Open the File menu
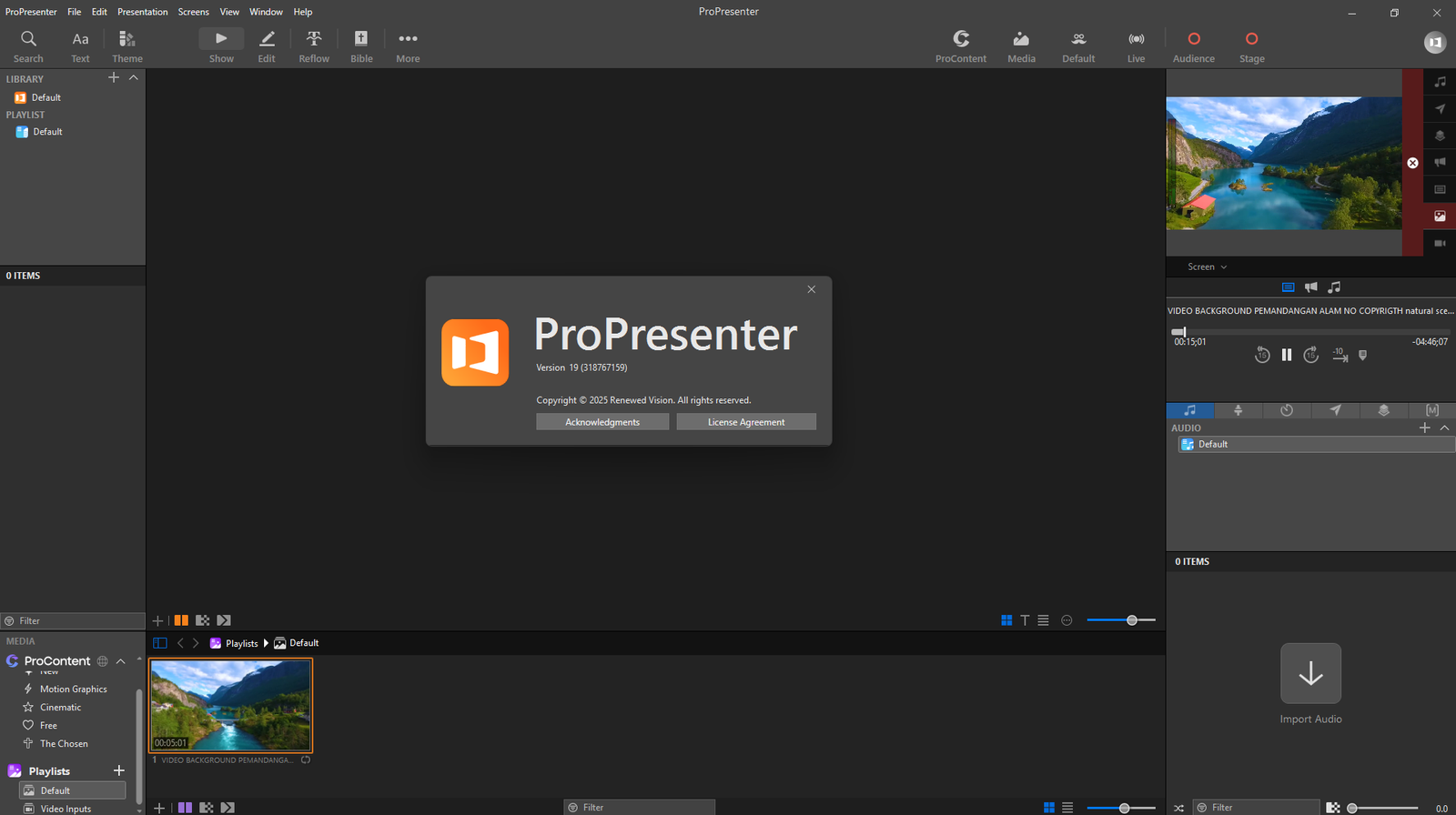Image resolution: width=1456 pixels, height=815 pixels. coord(75,12)
